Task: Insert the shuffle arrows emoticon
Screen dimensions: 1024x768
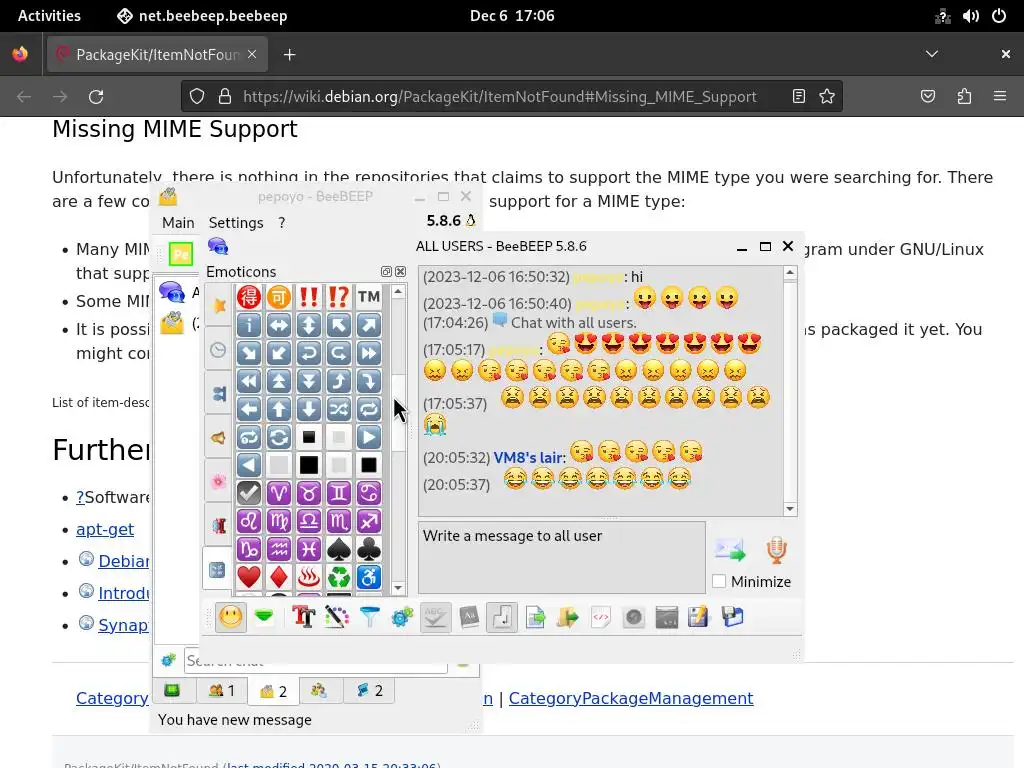Action: pyautogui.click(x=339, y=409)
